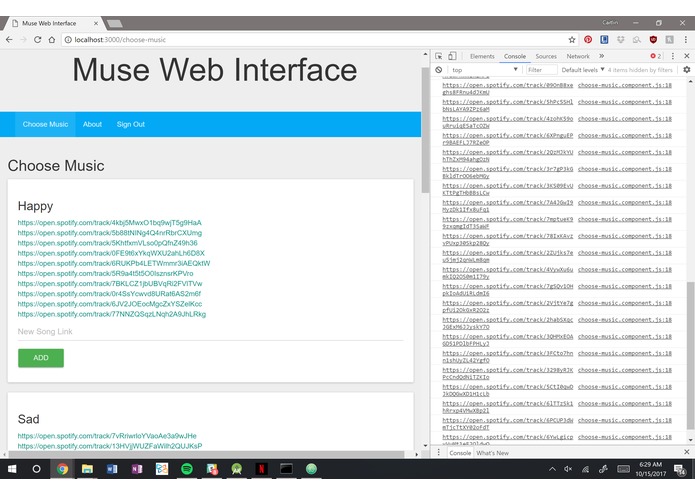Switch to the Sources tab
The image size is (695, 494).
pos(546,56)
